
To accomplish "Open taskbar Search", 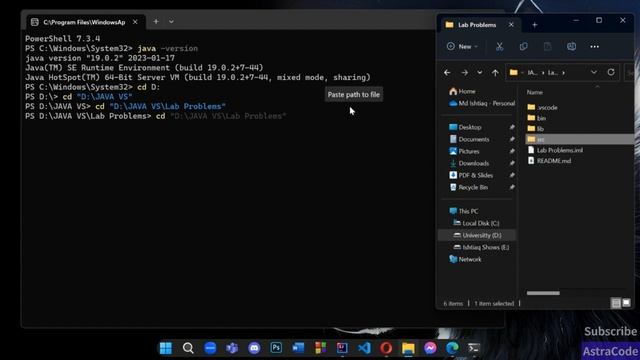I will point(188,348).
